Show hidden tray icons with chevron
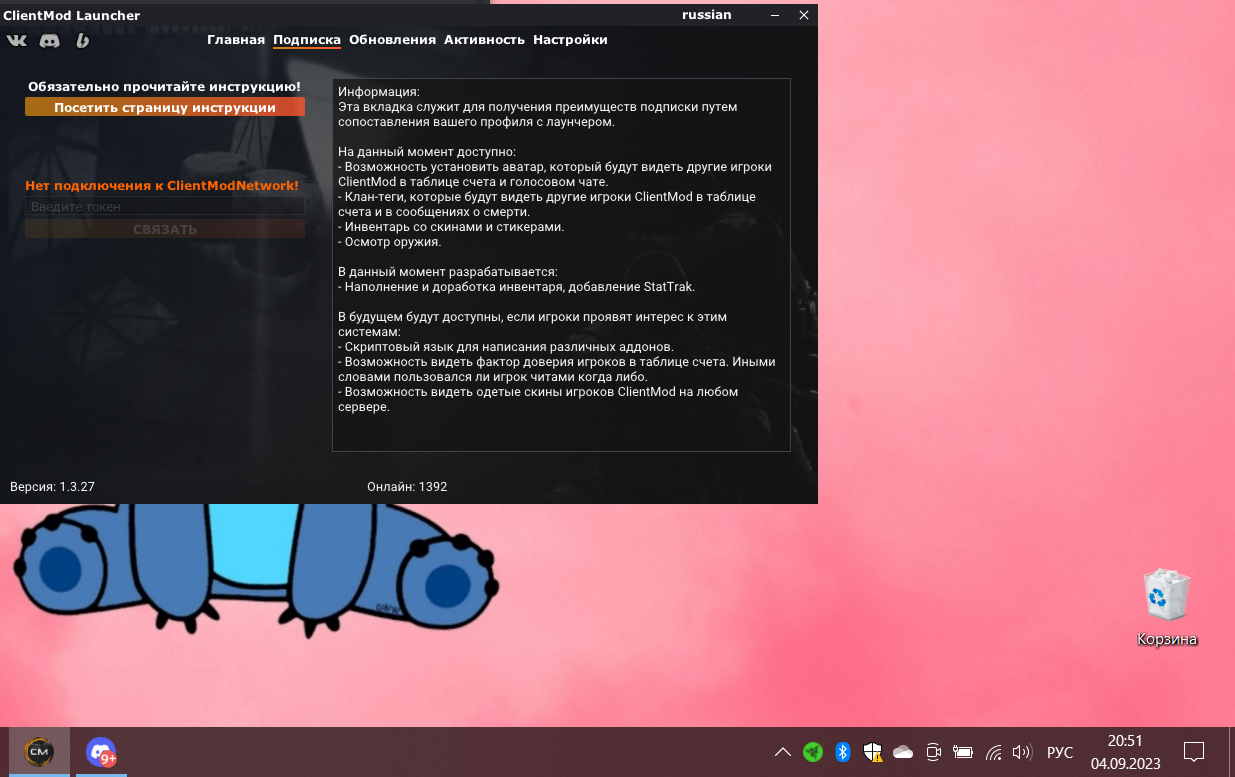 coord(783,752)
